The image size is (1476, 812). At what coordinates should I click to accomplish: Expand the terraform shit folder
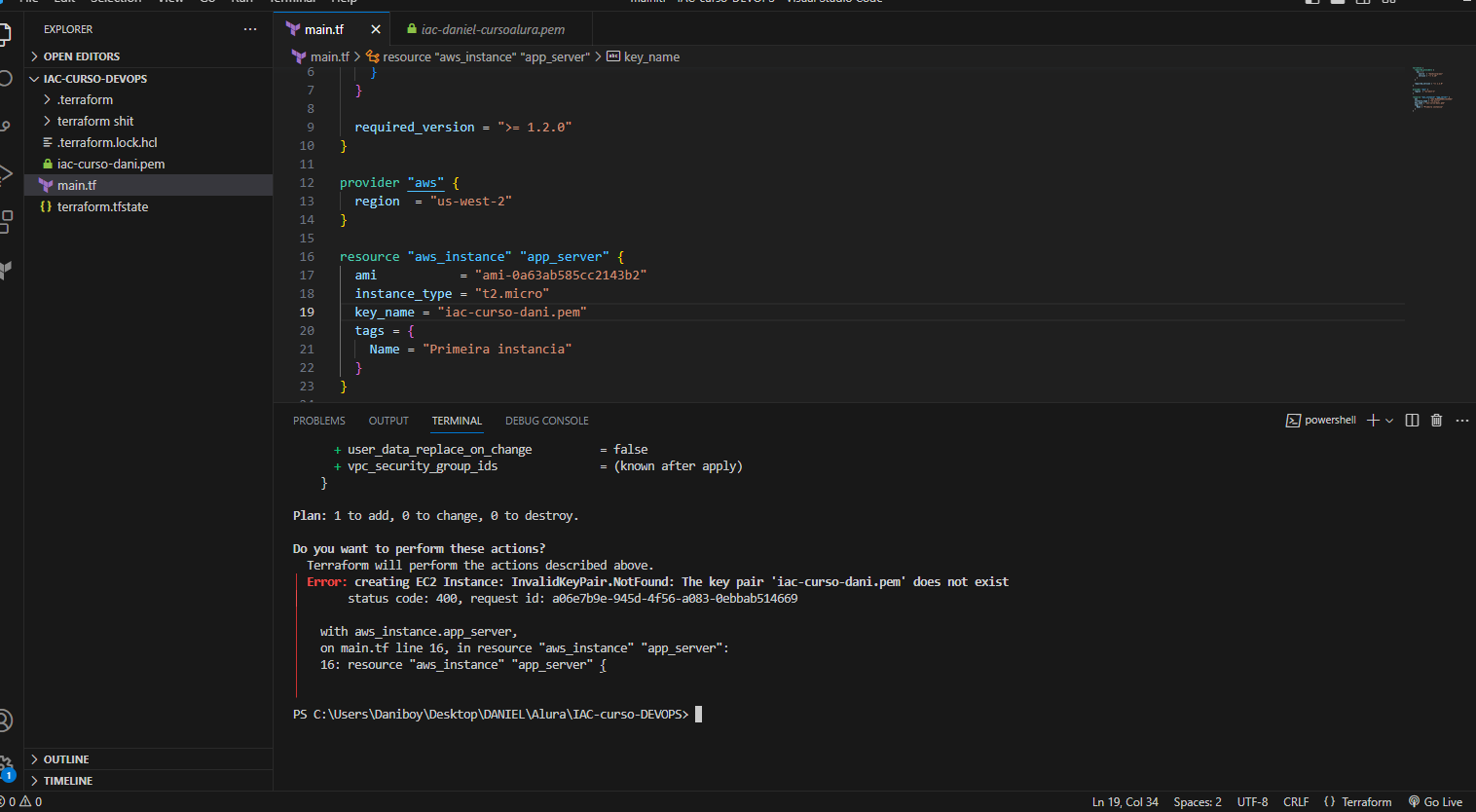coord(148,121)
